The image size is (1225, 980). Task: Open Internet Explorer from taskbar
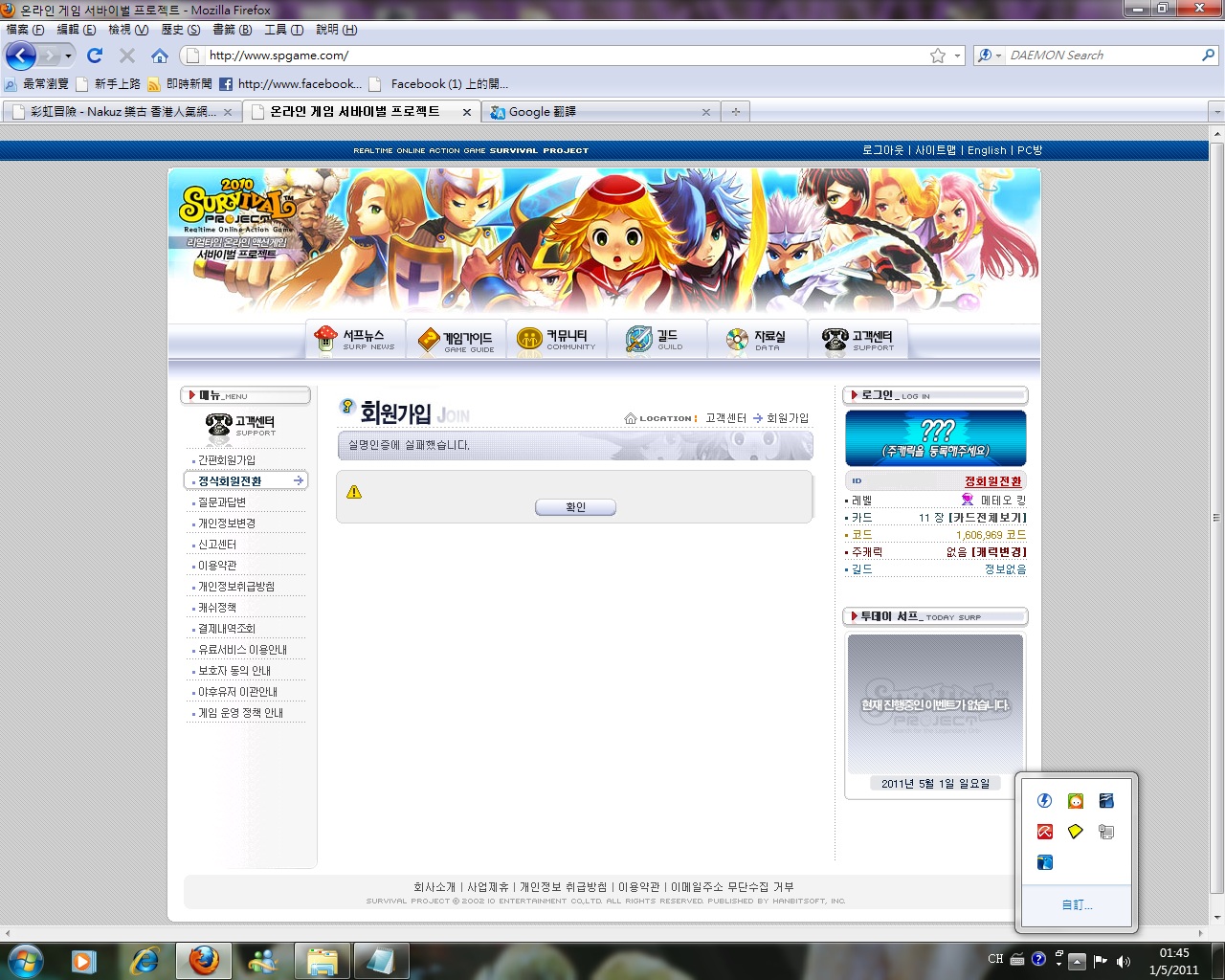pos(145,960)
